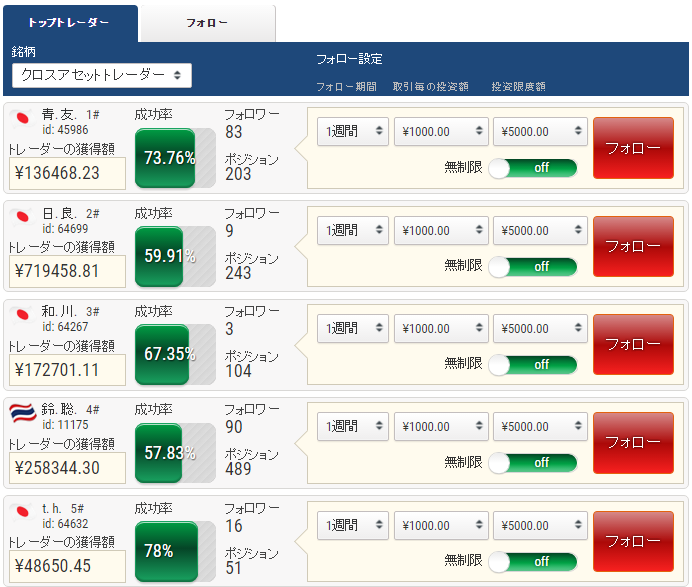
Task: Toggle 無制限 switch for trader 鈴.聡. 4#
Action: click(x=533, y=463)
